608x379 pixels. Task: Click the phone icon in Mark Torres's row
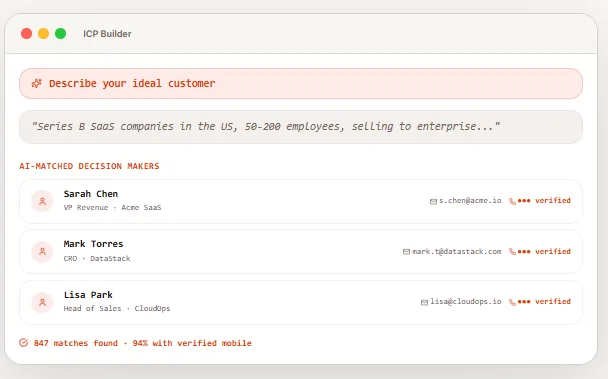point(512,252)
